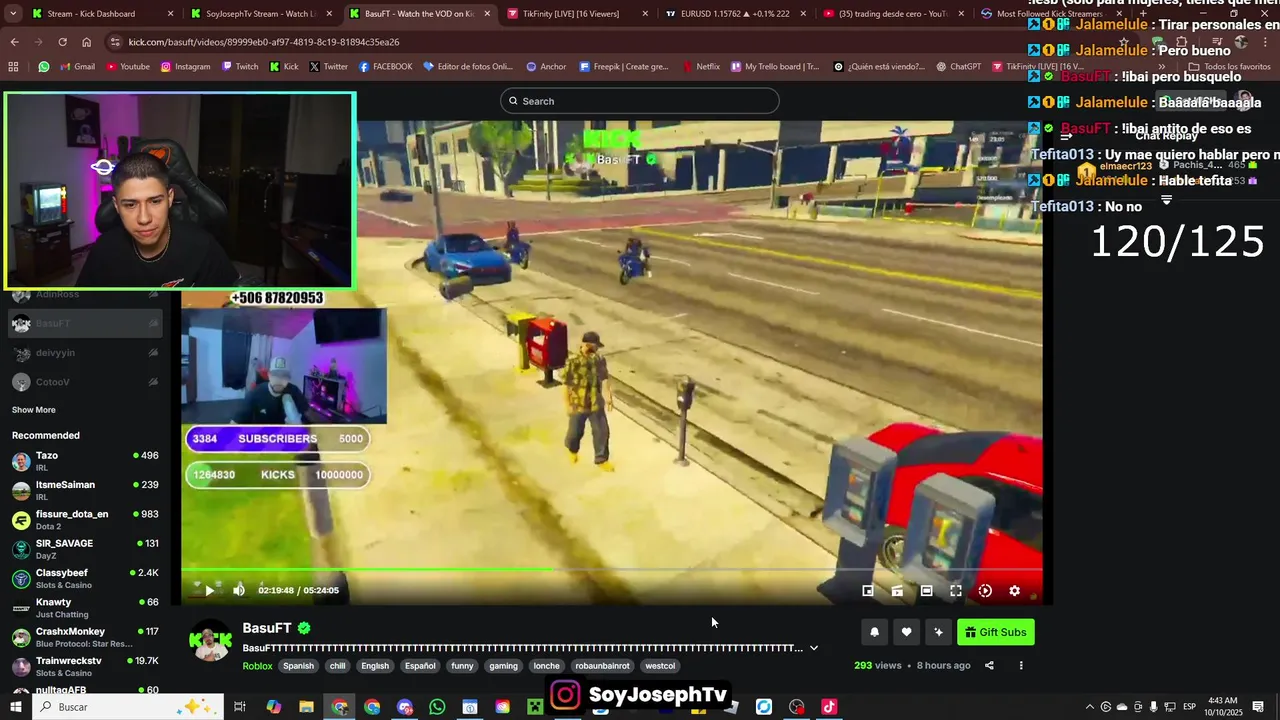
Task: Click the notification bell for BasuFT
Action: pos(875,632)
